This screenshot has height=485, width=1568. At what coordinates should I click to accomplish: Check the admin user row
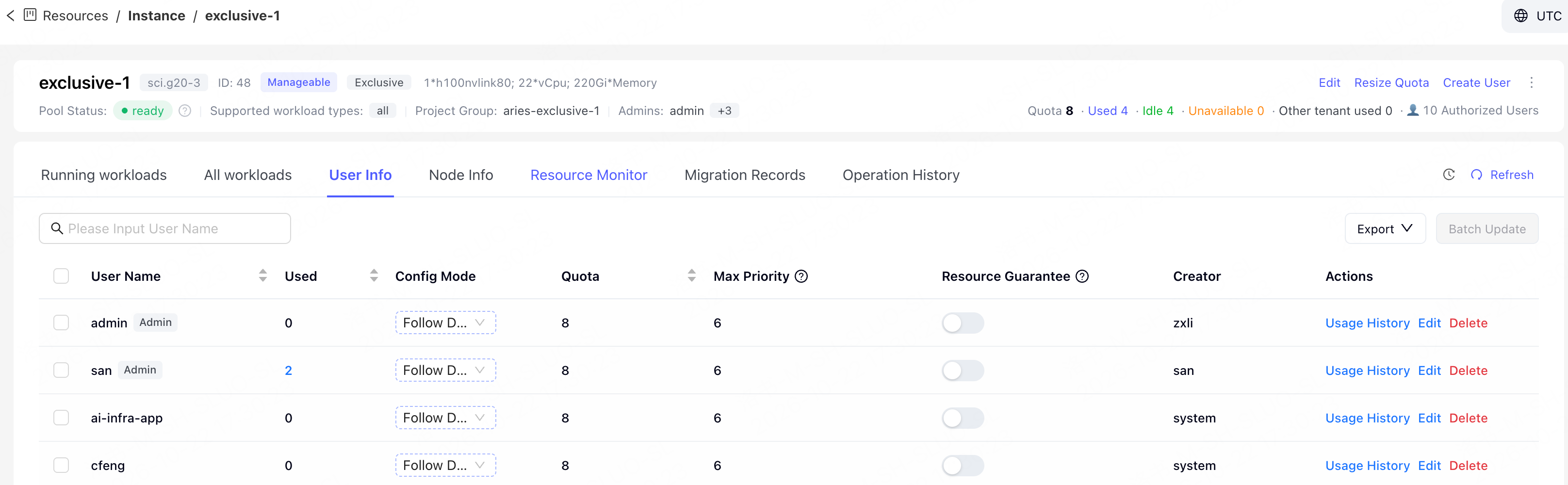click(x=61, y=323)
